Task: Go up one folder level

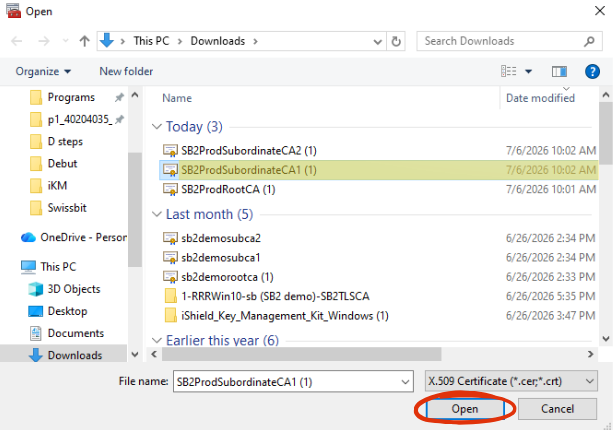Action: tap(84, 41)
